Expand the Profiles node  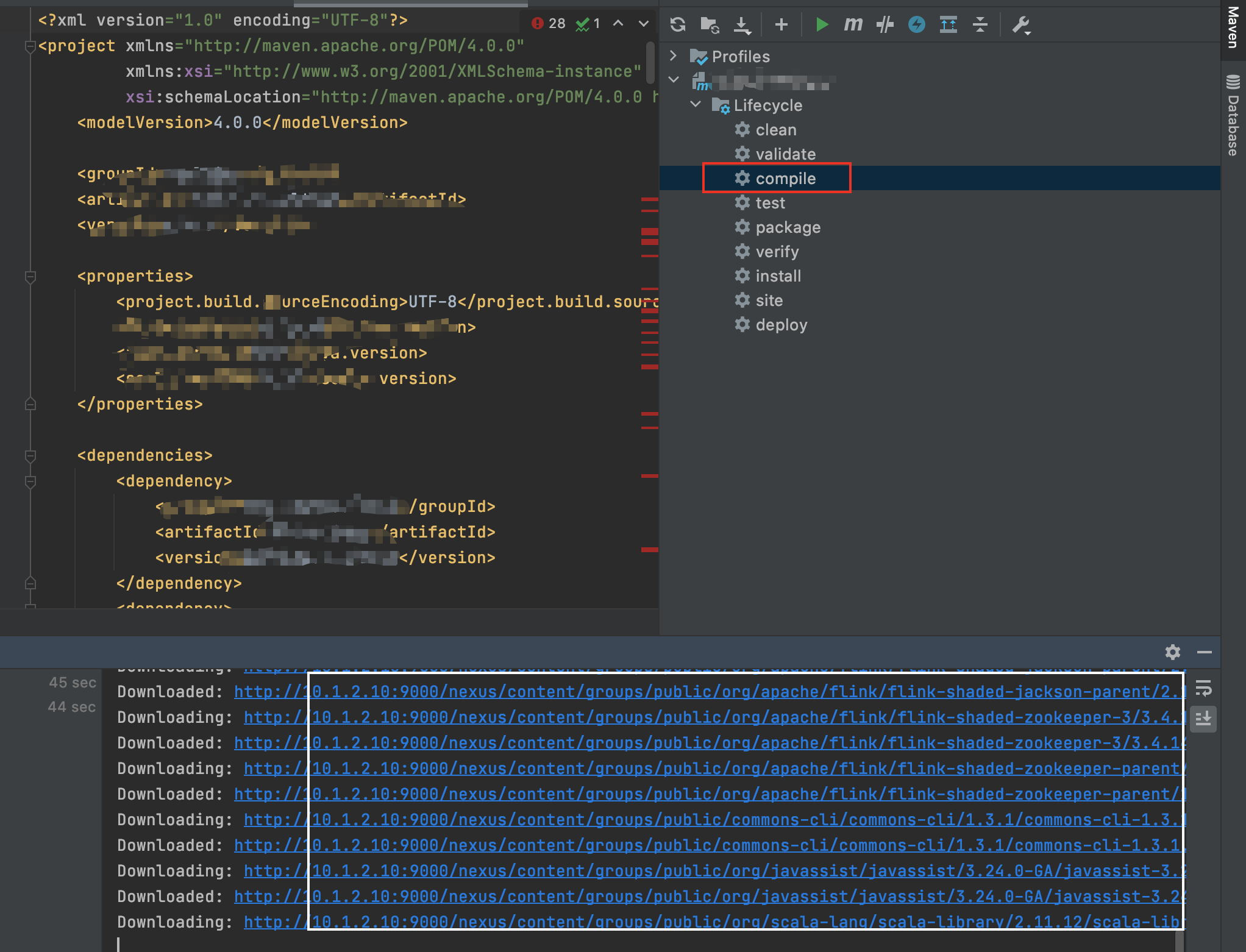pyautogui.click(x=674, y=56)
